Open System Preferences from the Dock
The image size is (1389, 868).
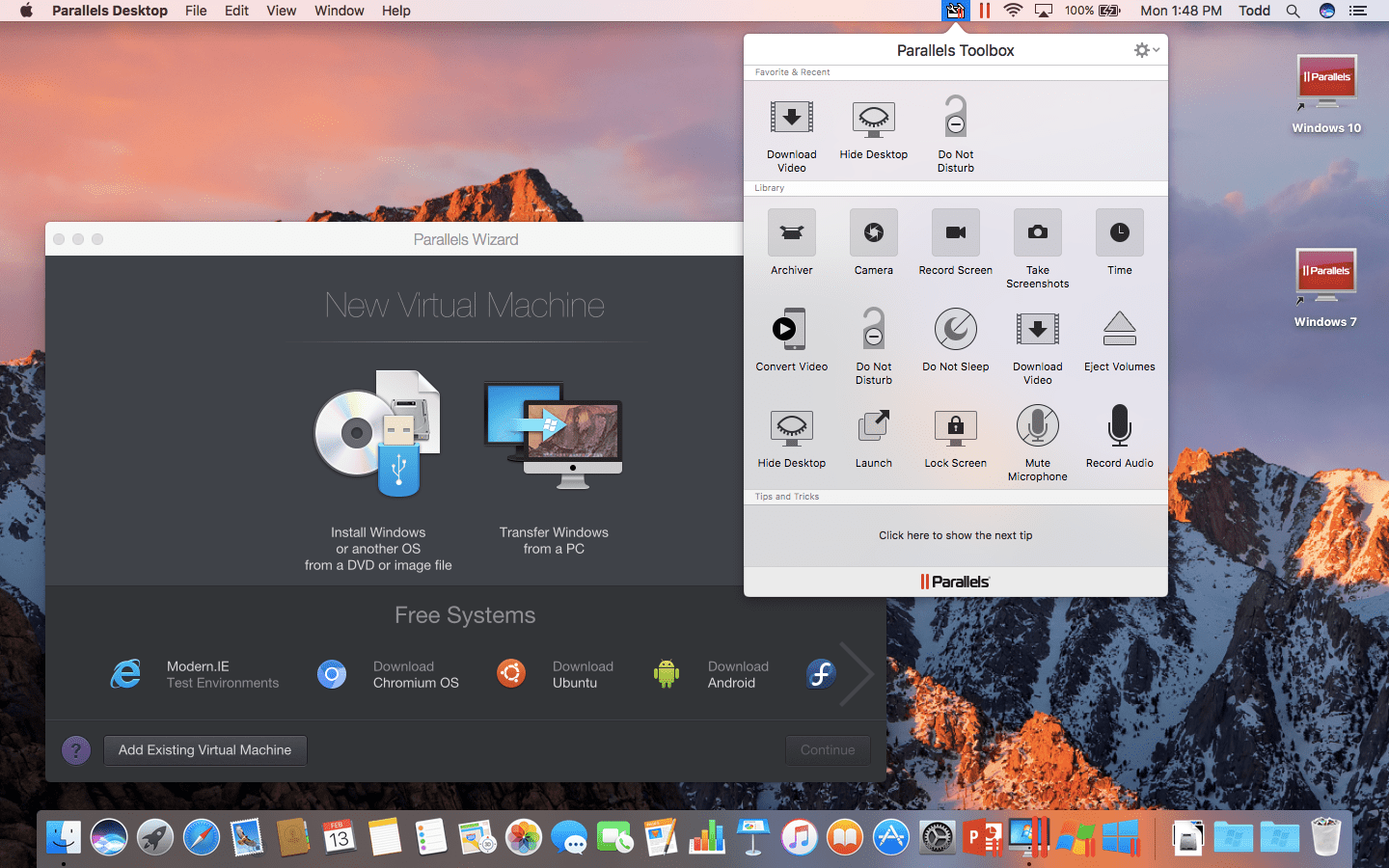pyautogui.click(x=937, y=837)
